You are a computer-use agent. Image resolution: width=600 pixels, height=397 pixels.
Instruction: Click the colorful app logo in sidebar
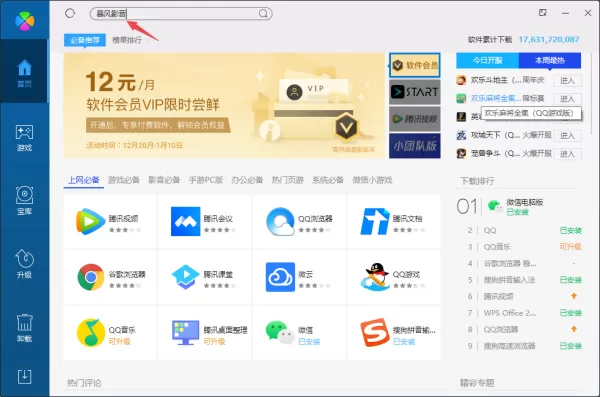(24, 20)
